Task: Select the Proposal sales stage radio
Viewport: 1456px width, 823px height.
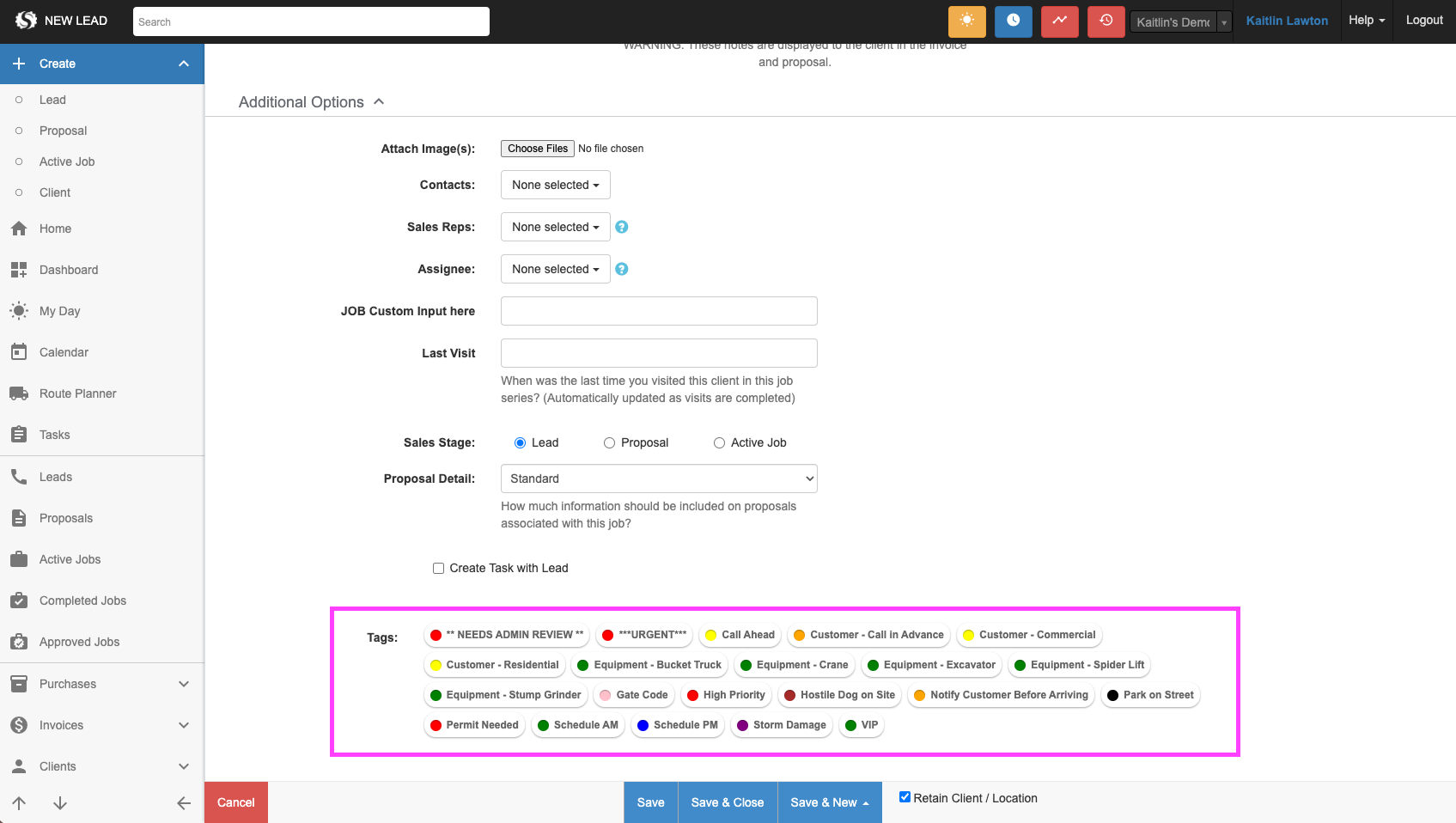Action: pyautogui.click(x=609, y=442)
